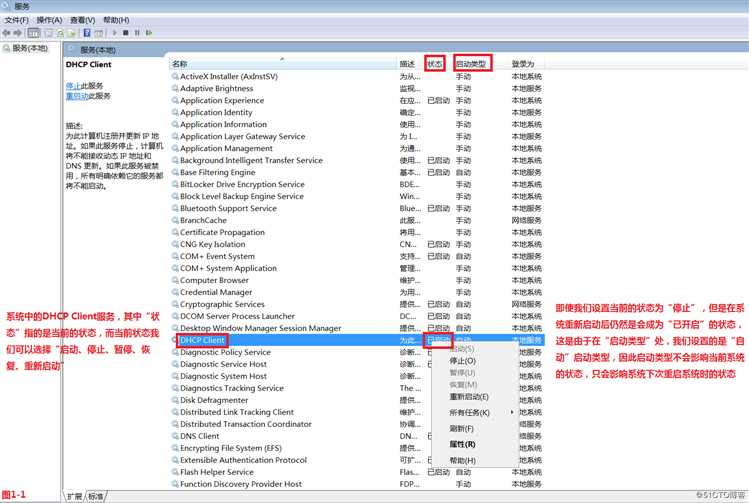Open the Properties toolbar icon
The width and height of the screenshot is (749, 503).
coord(49,33)
